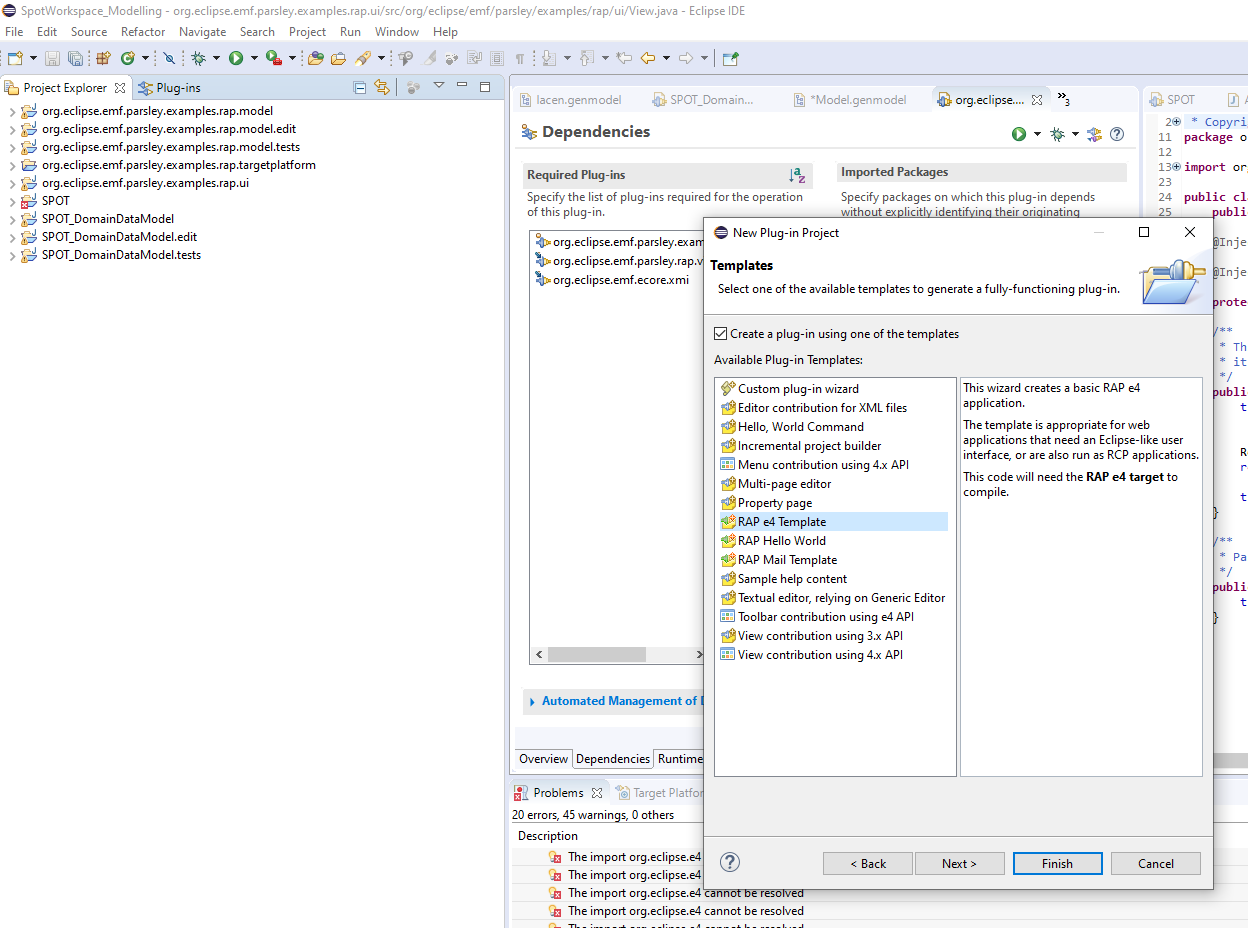Screen dimensions: 1248x928
Task: Minimize the Project Explorer panel
Action: pyautogui.click(x=463, y=87)
